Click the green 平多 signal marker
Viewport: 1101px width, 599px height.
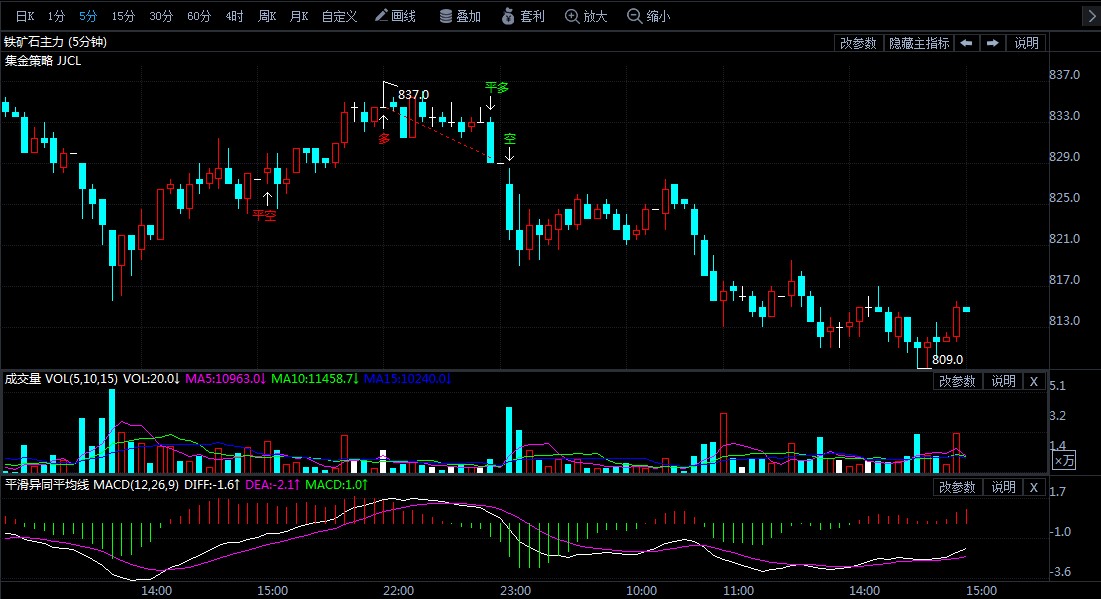pos(496,88)
